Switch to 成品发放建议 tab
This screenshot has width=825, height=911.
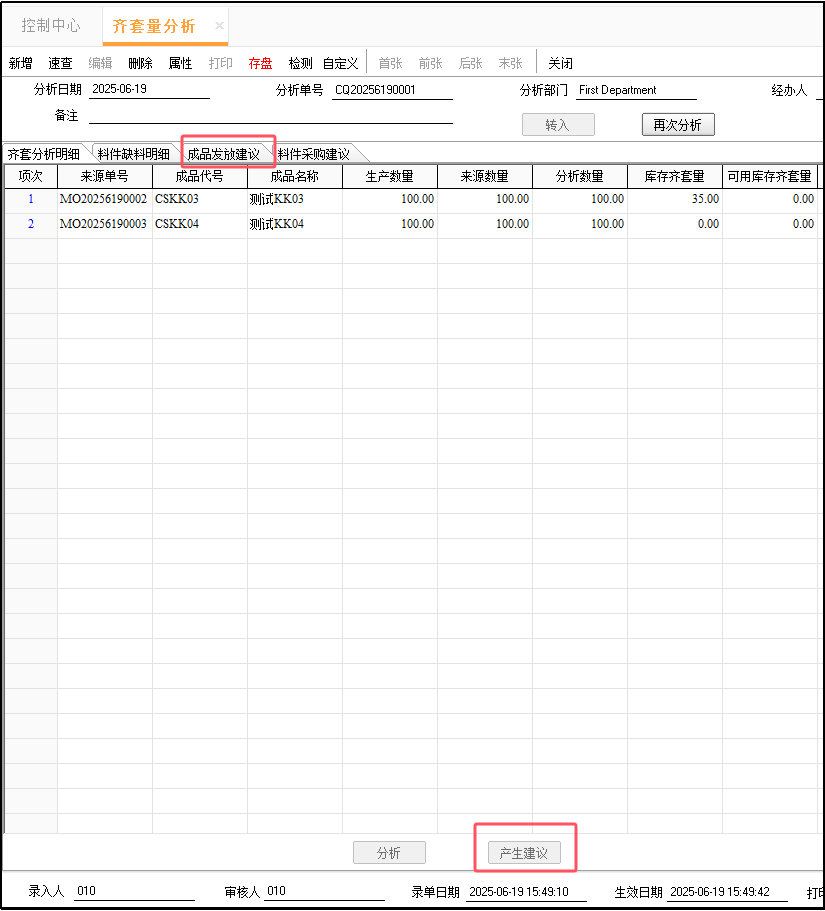click(x=224, y=154)
